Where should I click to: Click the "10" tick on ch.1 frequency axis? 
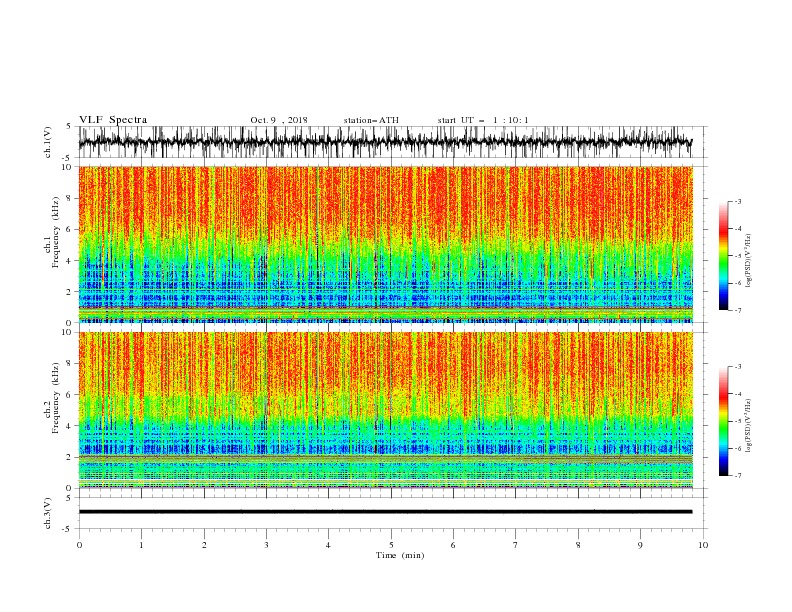point(67,167)
